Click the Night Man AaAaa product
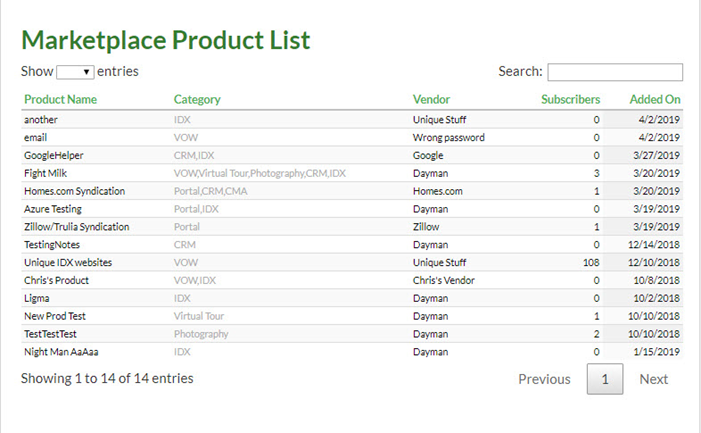The width and height of the screenshot is (701, 433). [x=61, y=352]
